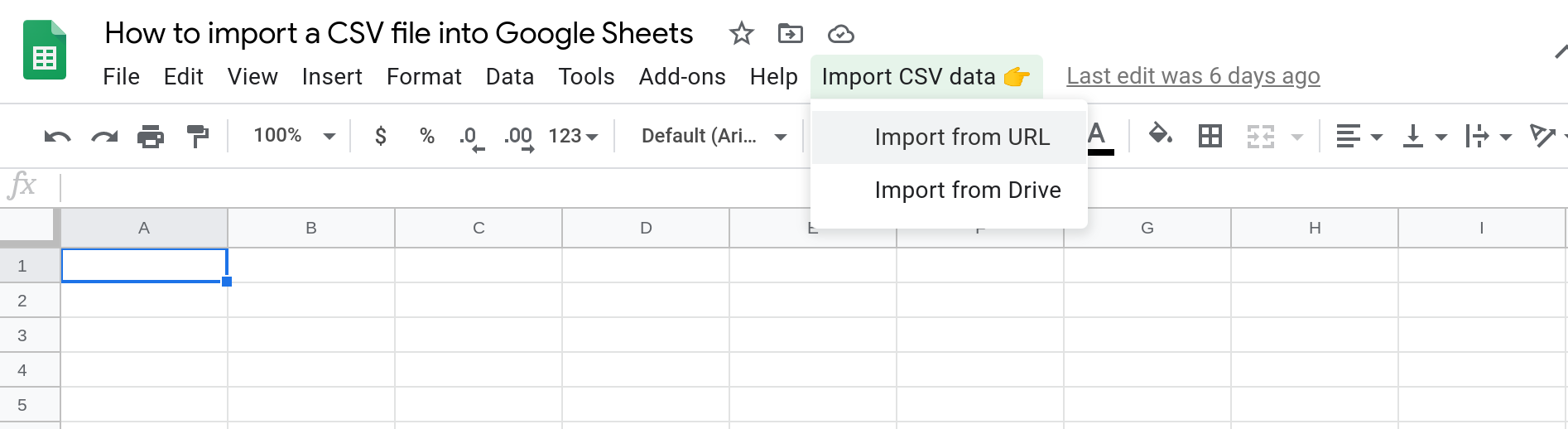1568x429 pixels.
Task: Increase decimal places
Action: 519,137
